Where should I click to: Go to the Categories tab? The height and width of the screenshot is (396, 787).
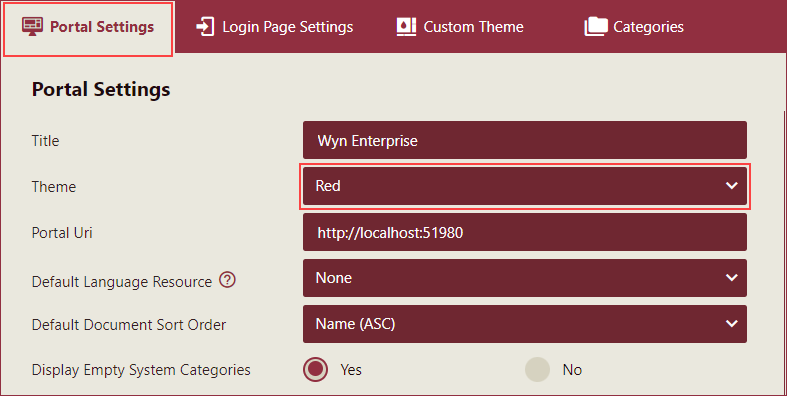click(x=634, y=27)
